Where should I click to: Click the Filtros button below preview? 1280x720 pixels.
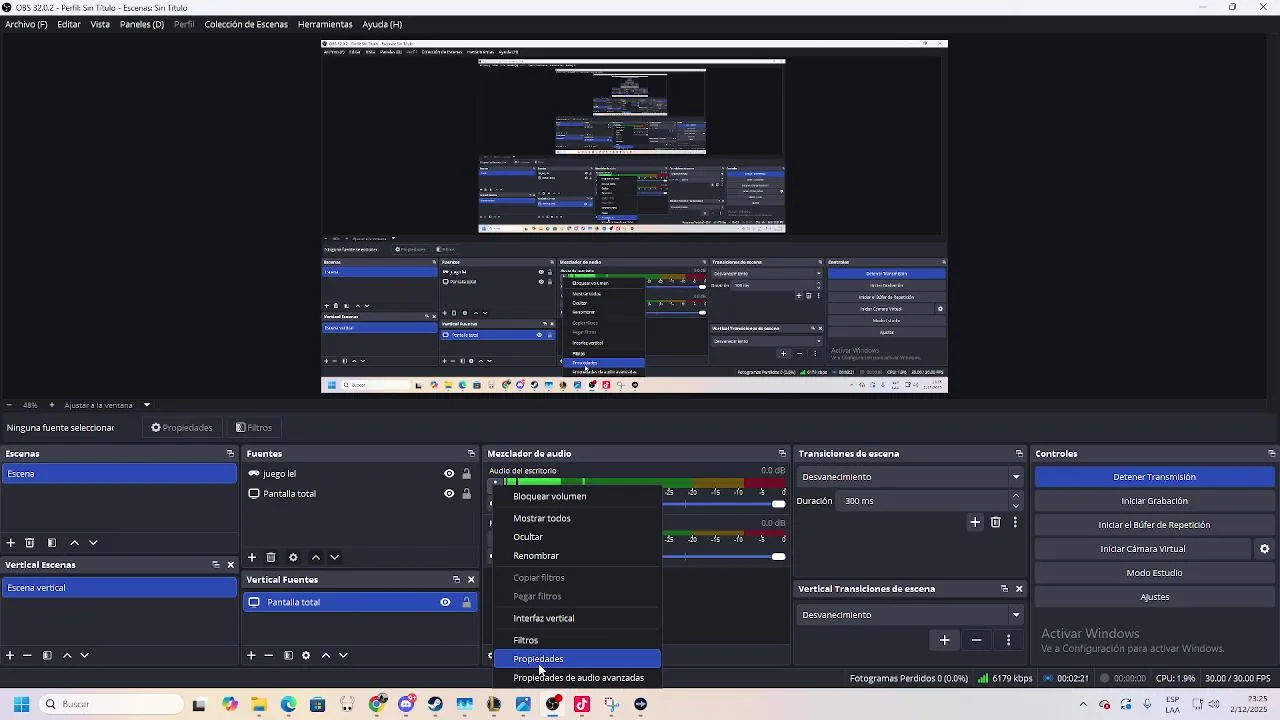point(254,428)
